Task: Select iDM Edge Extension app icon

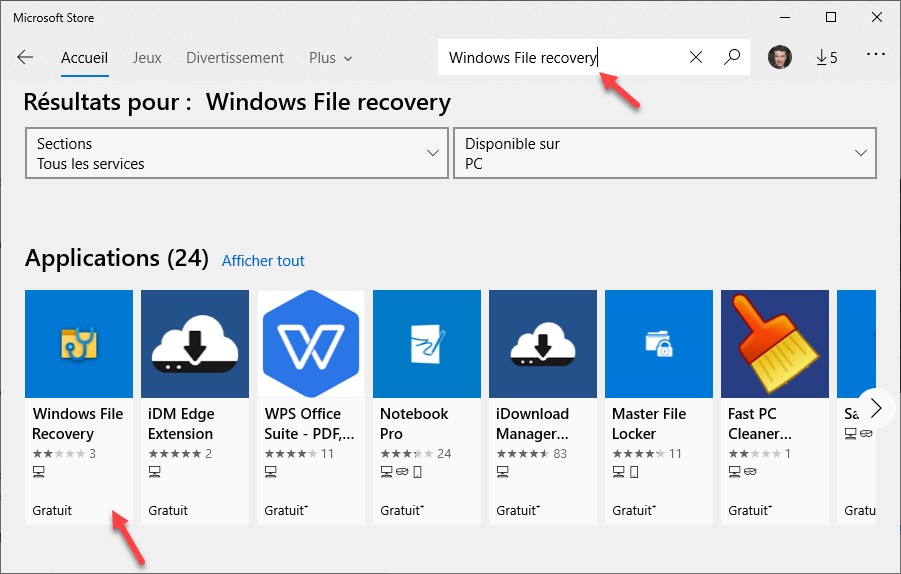Action: tap(195, 344)
